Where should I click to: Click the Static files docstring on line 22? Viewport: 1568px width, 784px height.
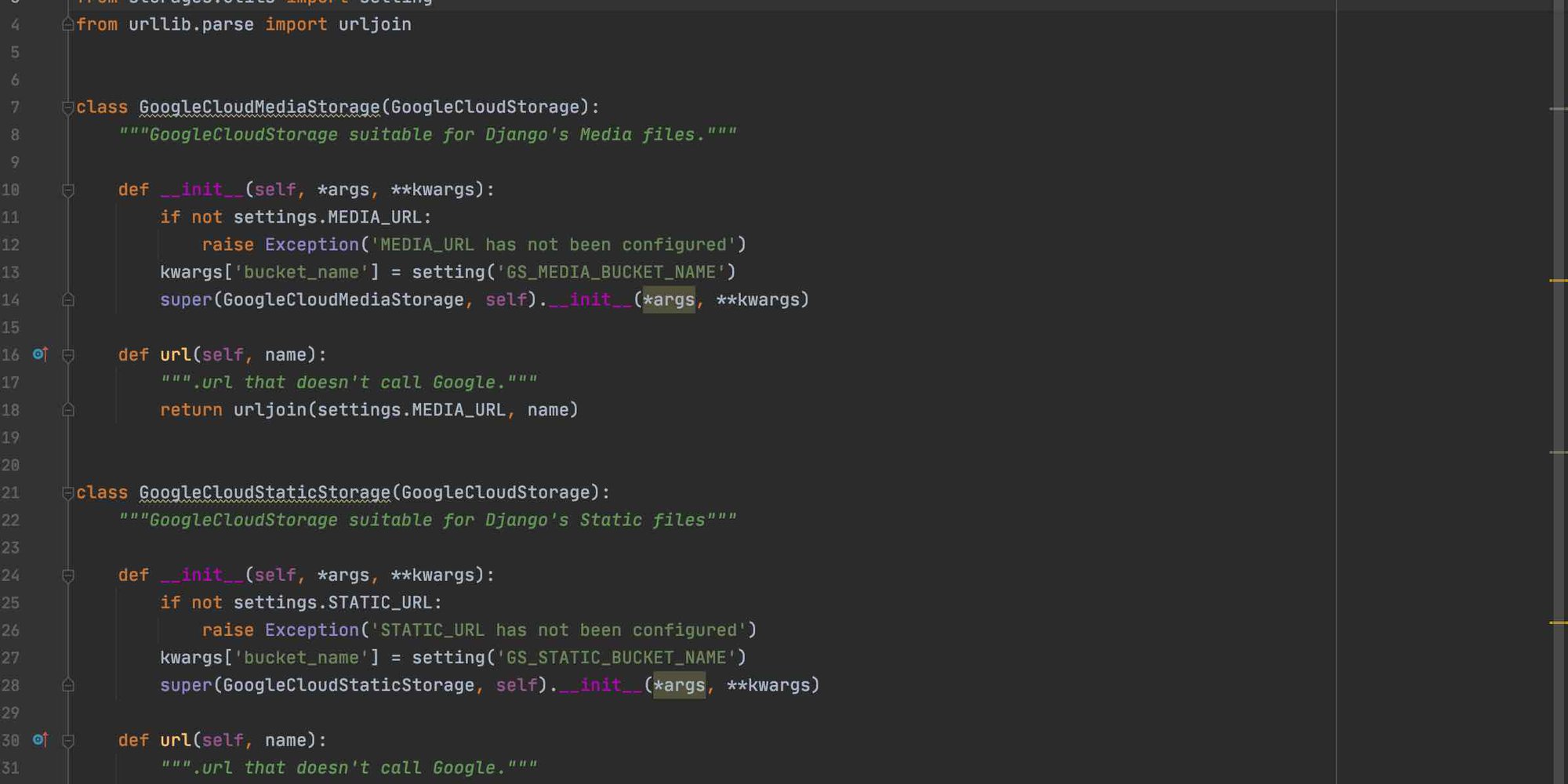[428, 521]
